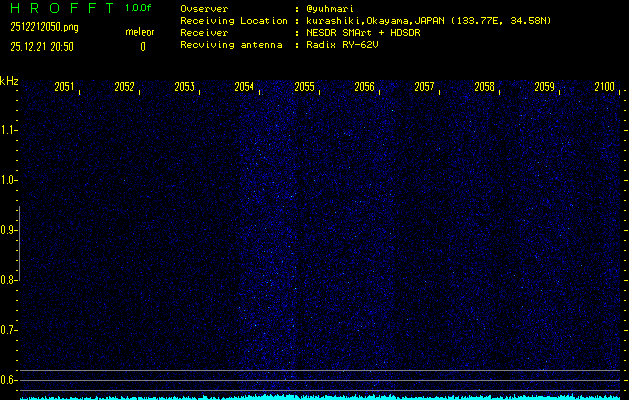Click the 2051 time marker
Image resolution: width=629 pixels, height=400 pixels.
click(x=64, y=87)
